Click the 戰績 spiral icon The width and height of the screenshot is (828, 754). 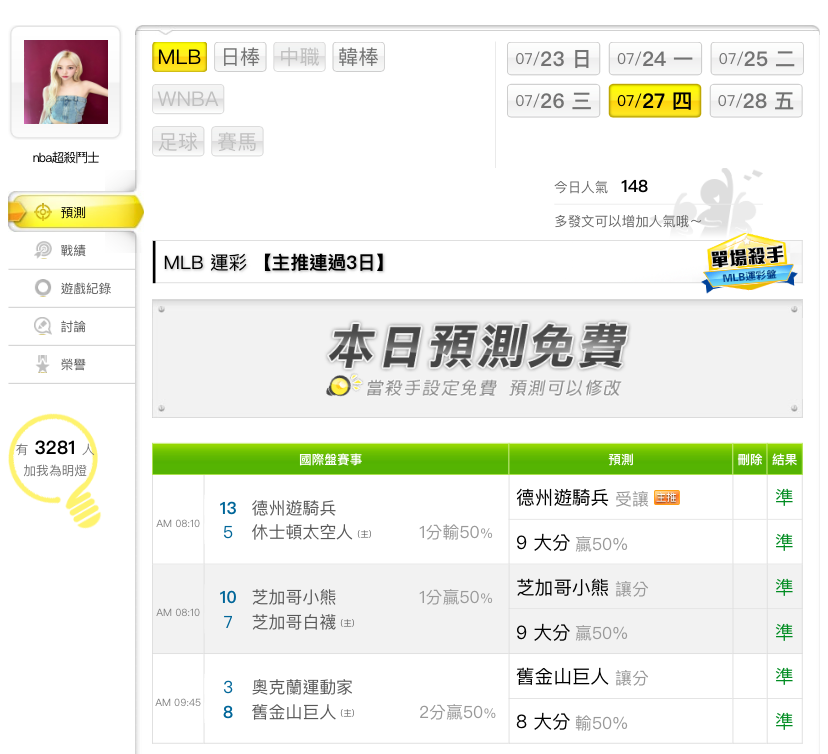[43, 250]
